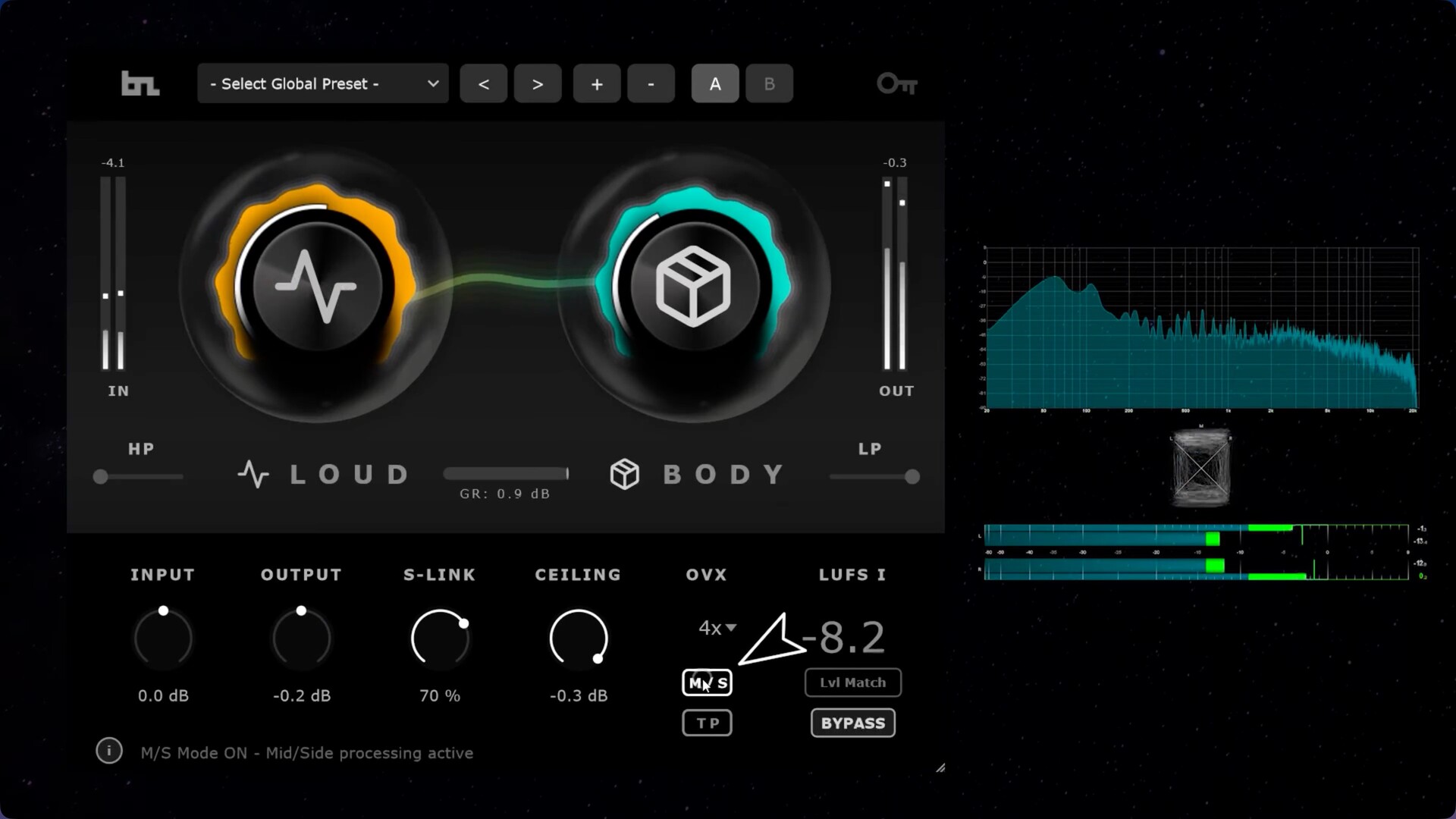1456x819 pixels.
Task: Click the Ceiling knob control
Action: pos(579,638)
